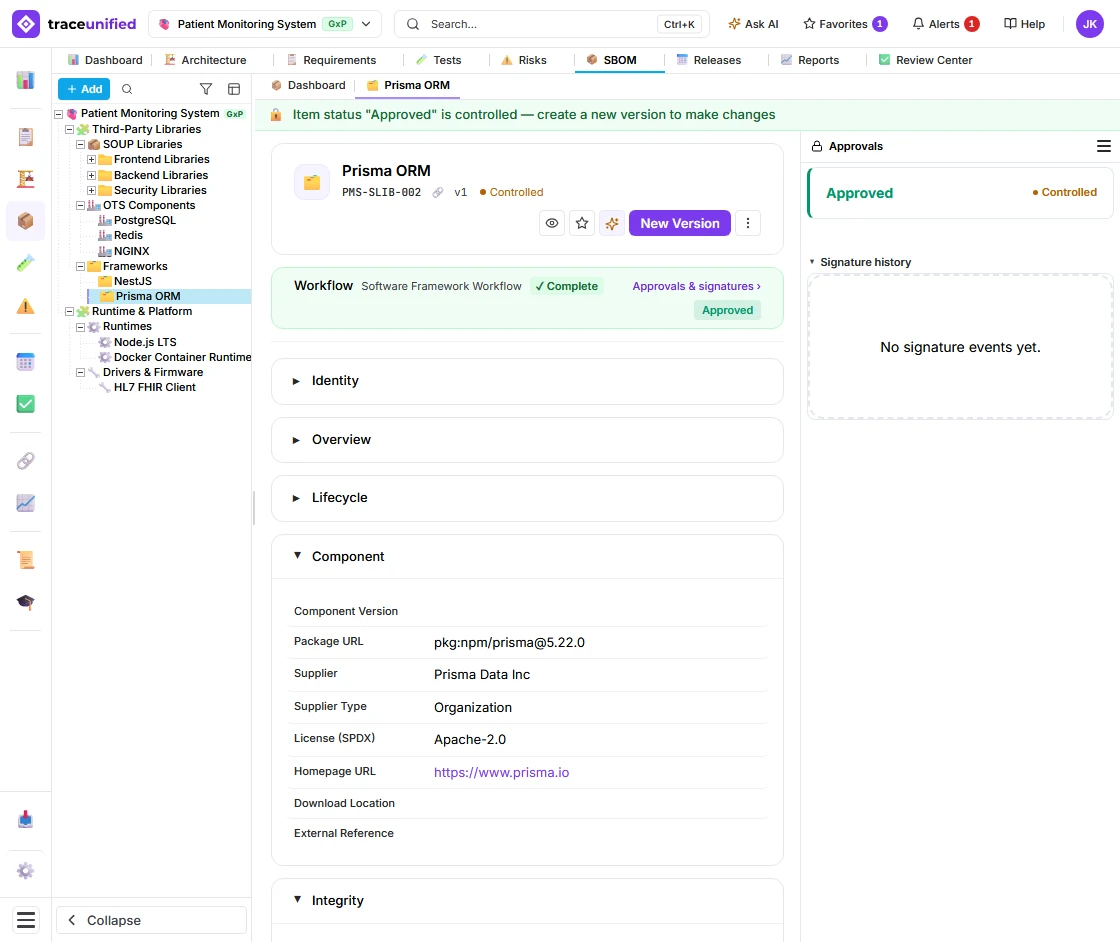Copy the link icon next to PMS-SLIB-002
The height and width of the screenshot is (942, 1120).
click(x=438, y=192)
